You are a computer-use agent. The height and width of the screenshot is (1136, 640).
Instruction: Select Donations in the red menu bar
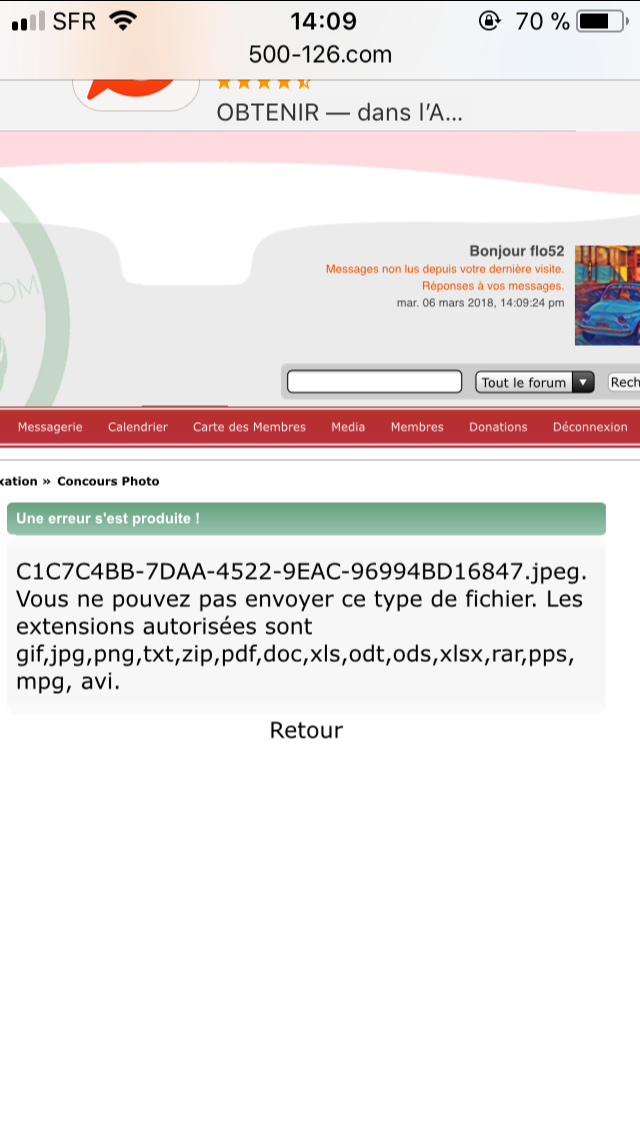click(x=498, y=427)
